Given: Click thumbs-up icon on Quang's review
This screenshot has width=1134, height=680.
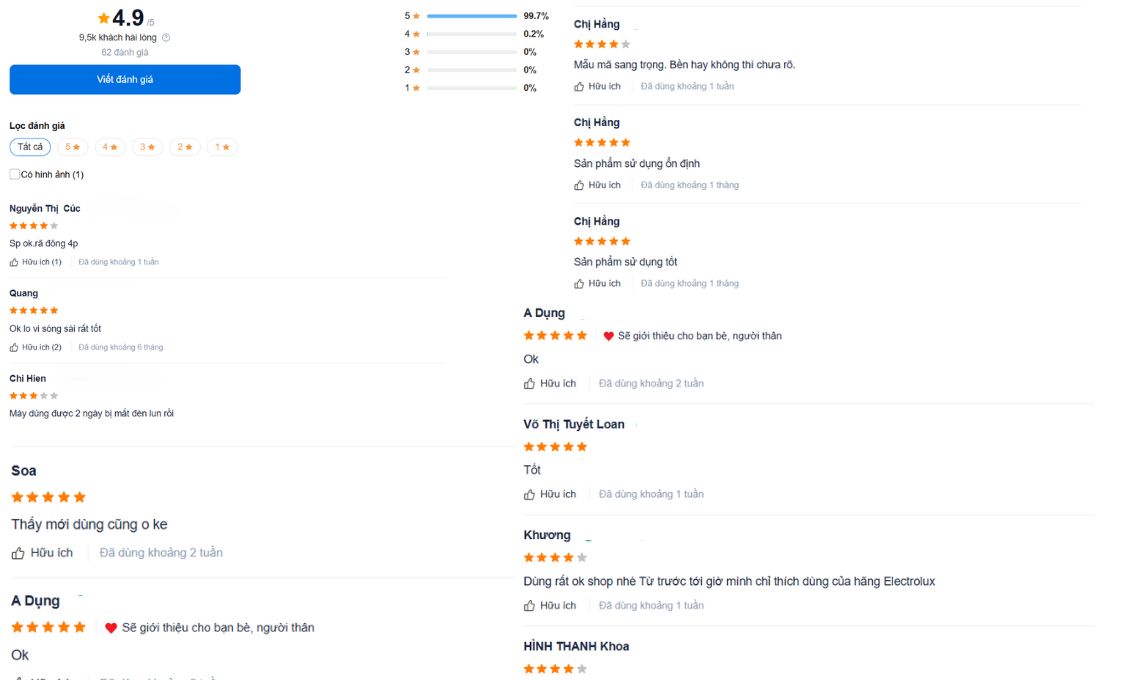Looking at the screenshot, I should click(15, 347).
